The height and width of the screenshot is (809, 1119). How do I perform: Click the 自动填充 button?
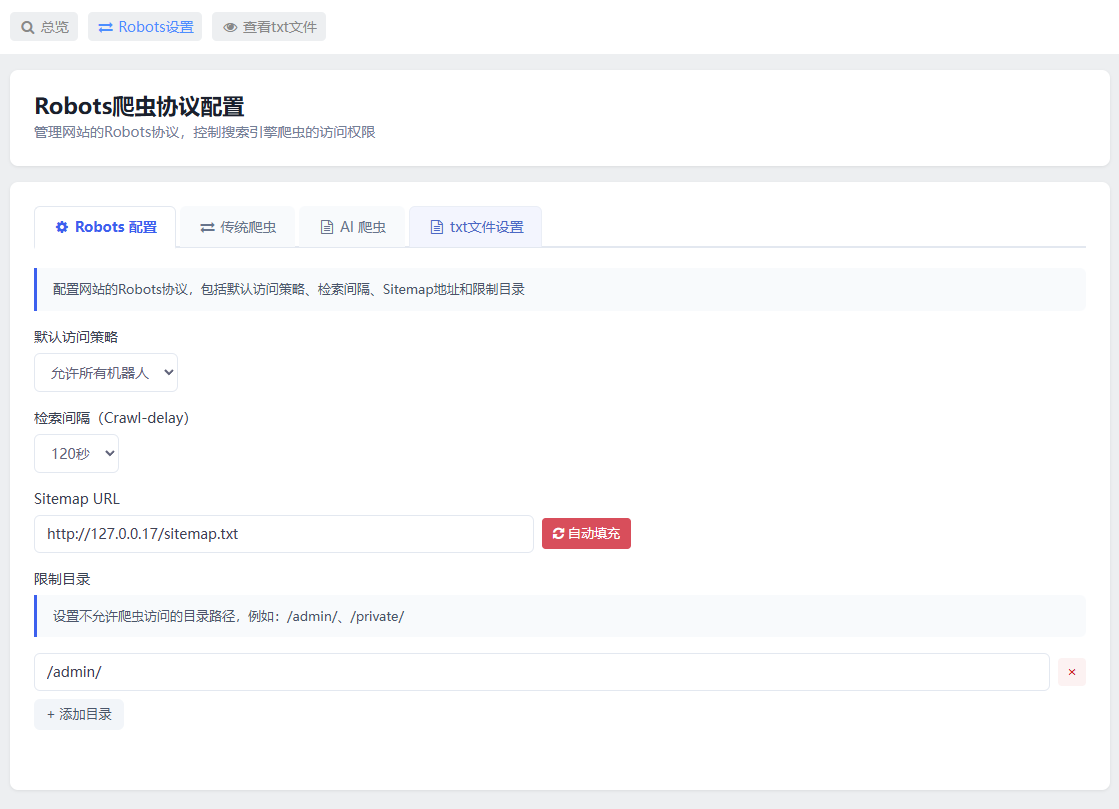click(586, 534)
